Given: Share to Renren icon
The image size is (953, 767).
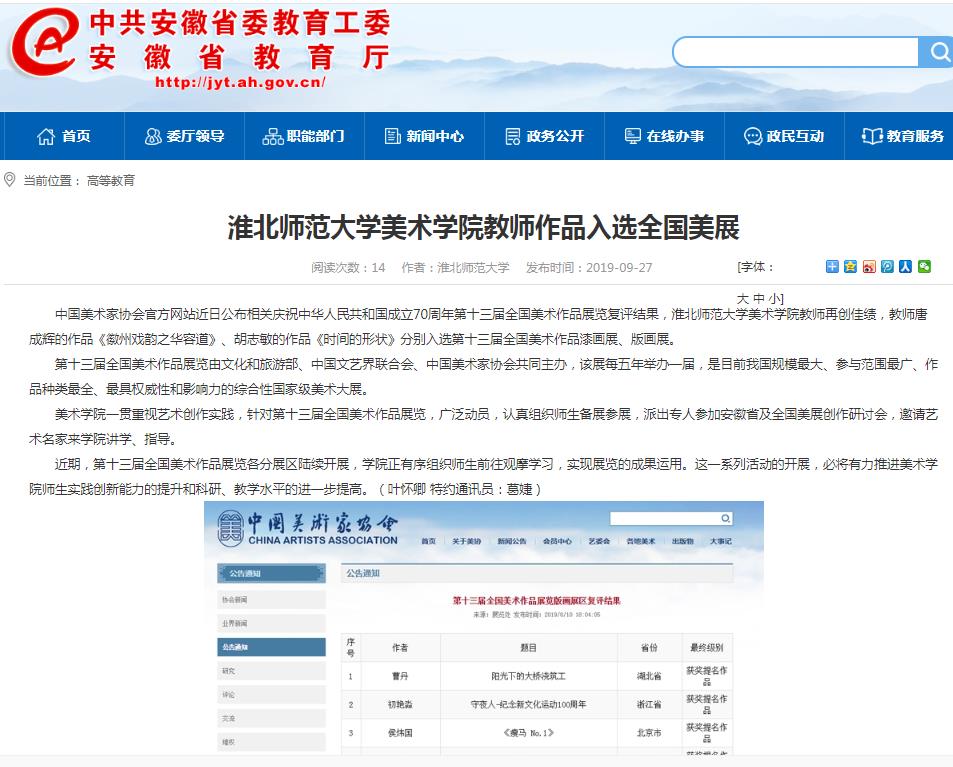Looking at the screenshot, I should point(906,266).
